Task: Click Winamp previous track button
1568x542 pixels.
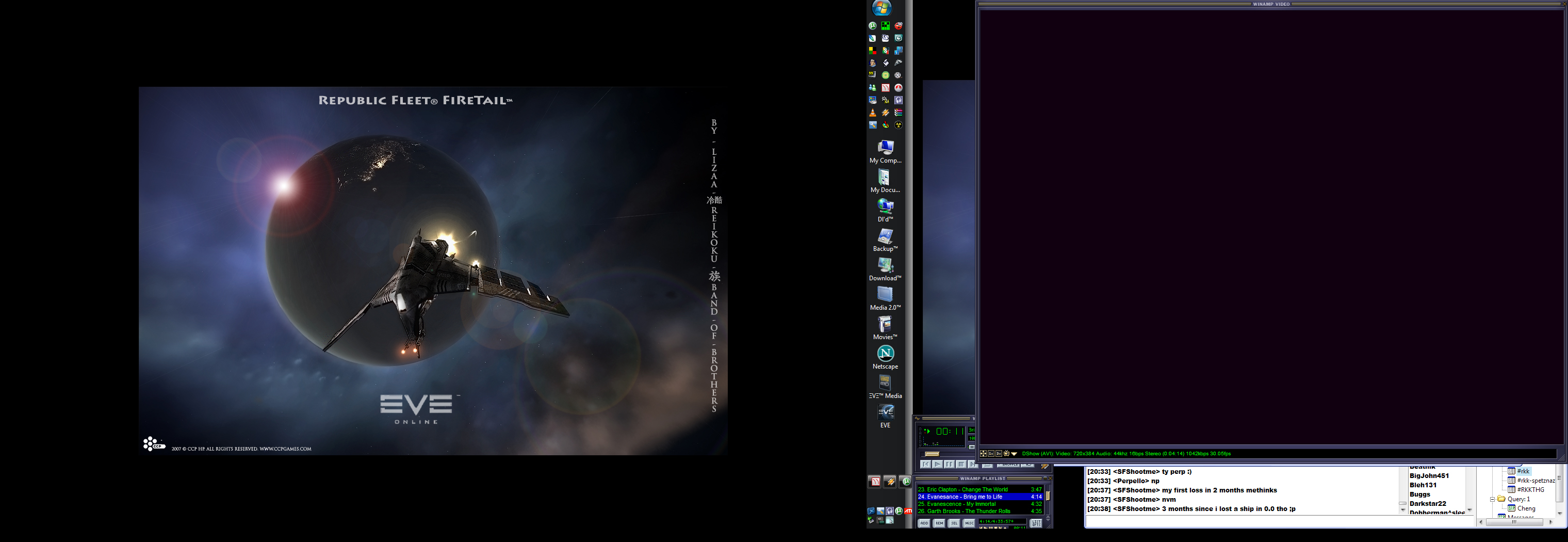Action: [926, 465]
